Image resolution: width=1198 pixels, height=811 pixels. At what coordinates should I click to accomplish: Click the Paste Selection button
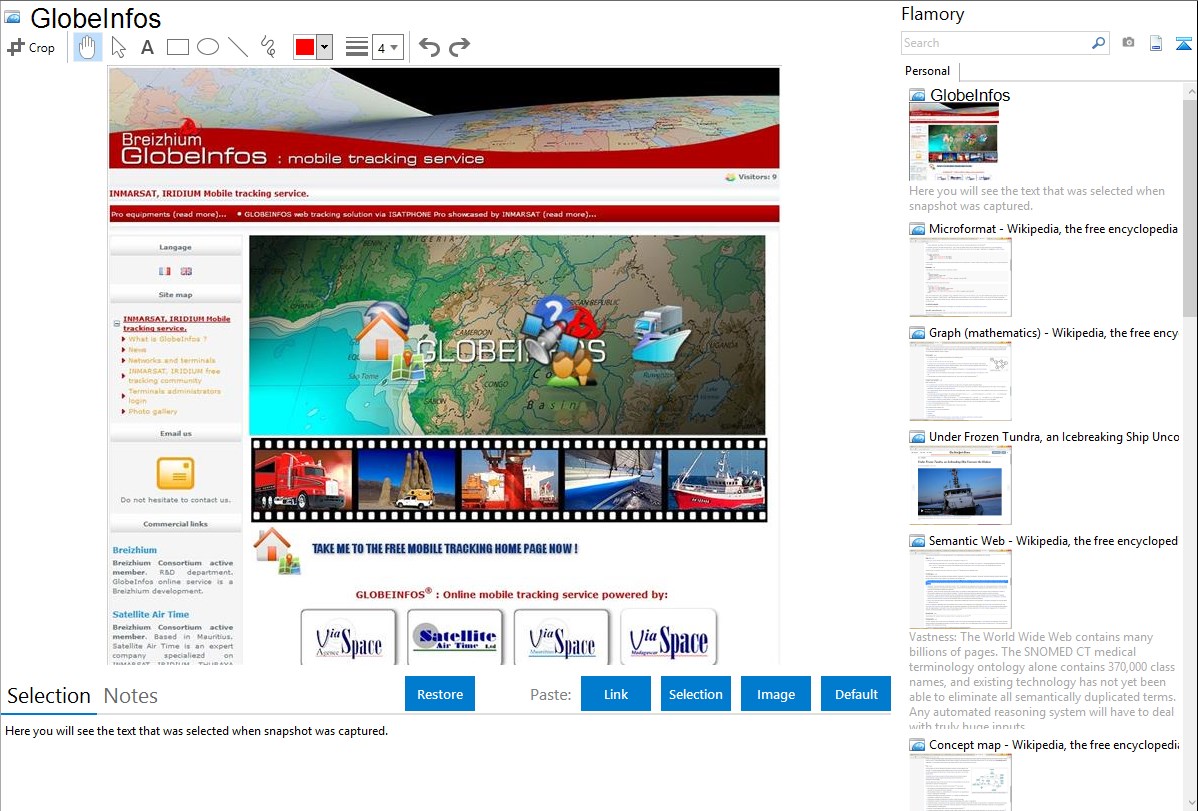click(695, 694)
